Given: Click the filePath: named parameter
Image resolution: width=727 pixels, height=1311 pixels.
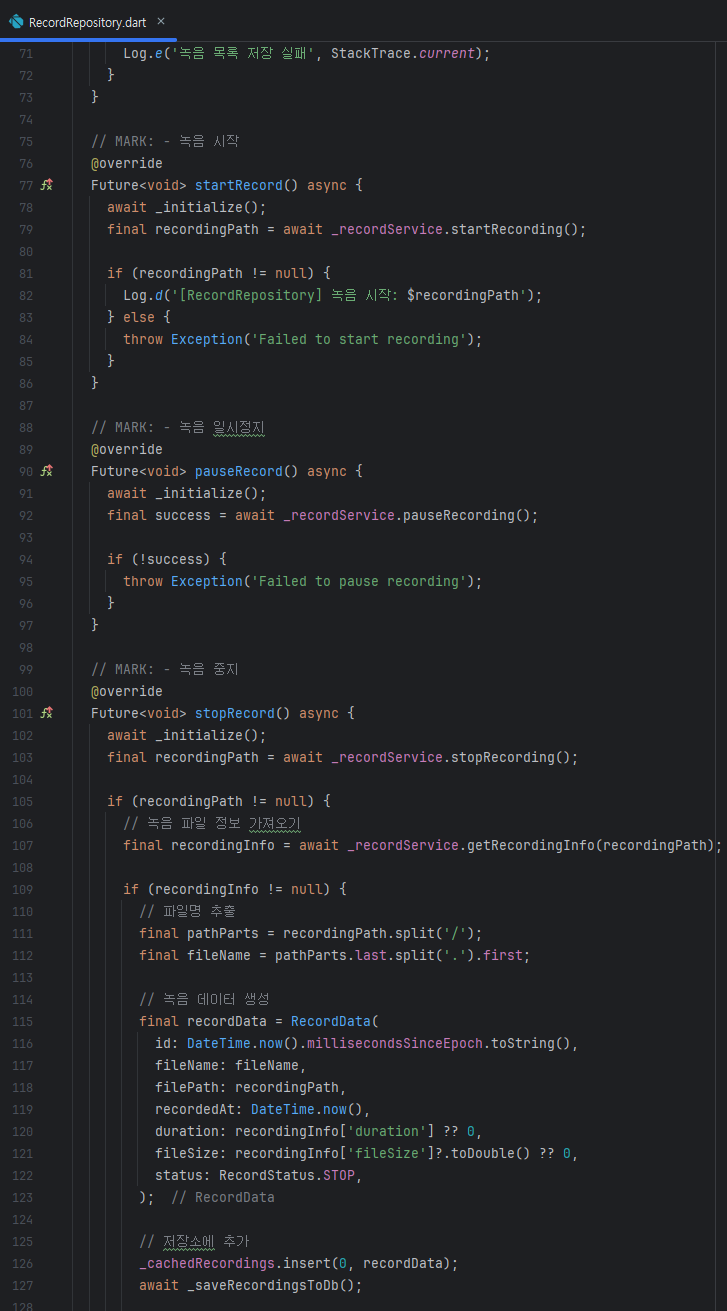Looking at the screenshot, I should click(191, 1087).
